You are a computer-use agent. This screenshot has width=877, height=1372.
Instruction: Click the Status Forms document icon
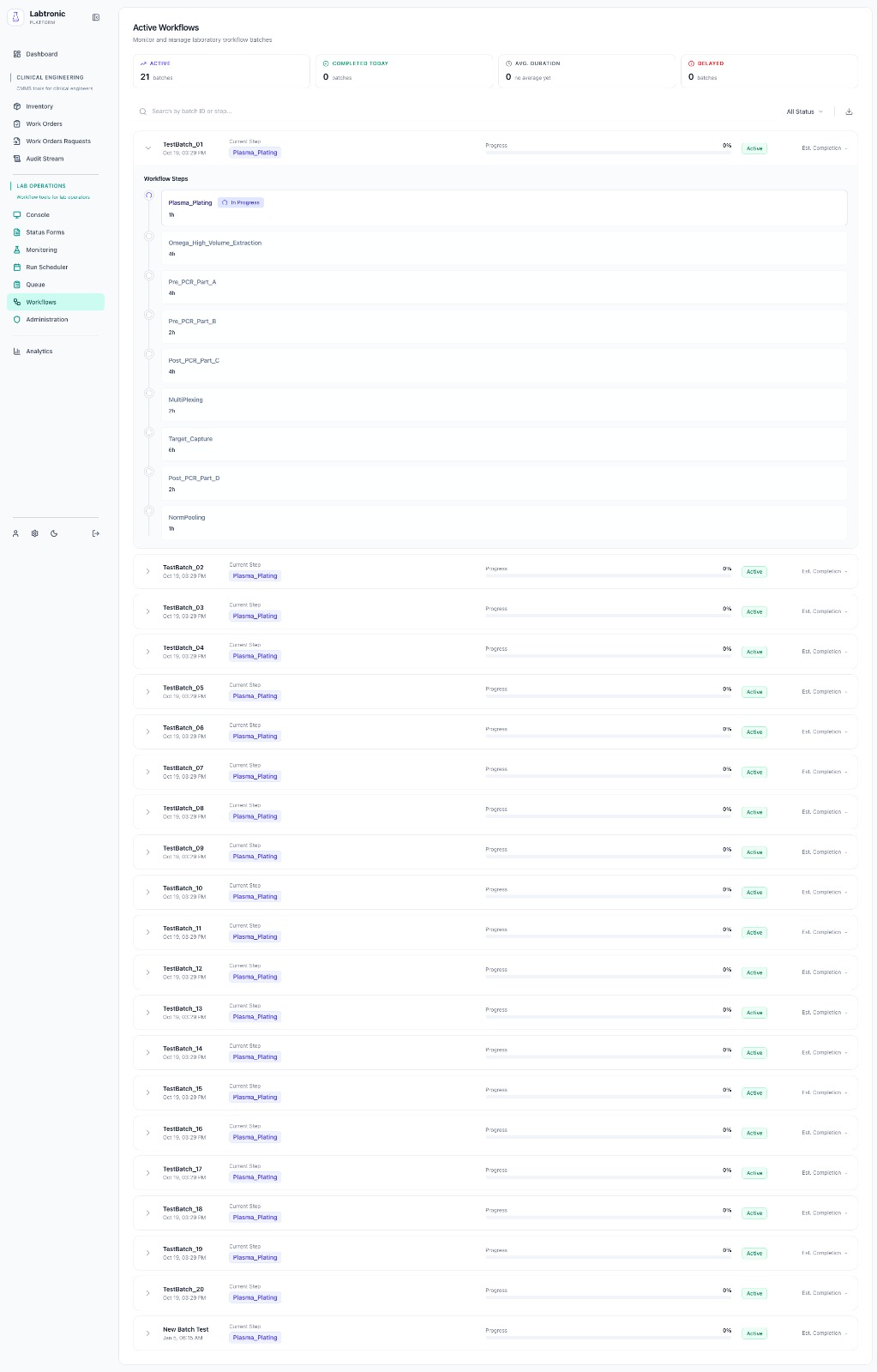pyautogui.click(x=17, y=232)
